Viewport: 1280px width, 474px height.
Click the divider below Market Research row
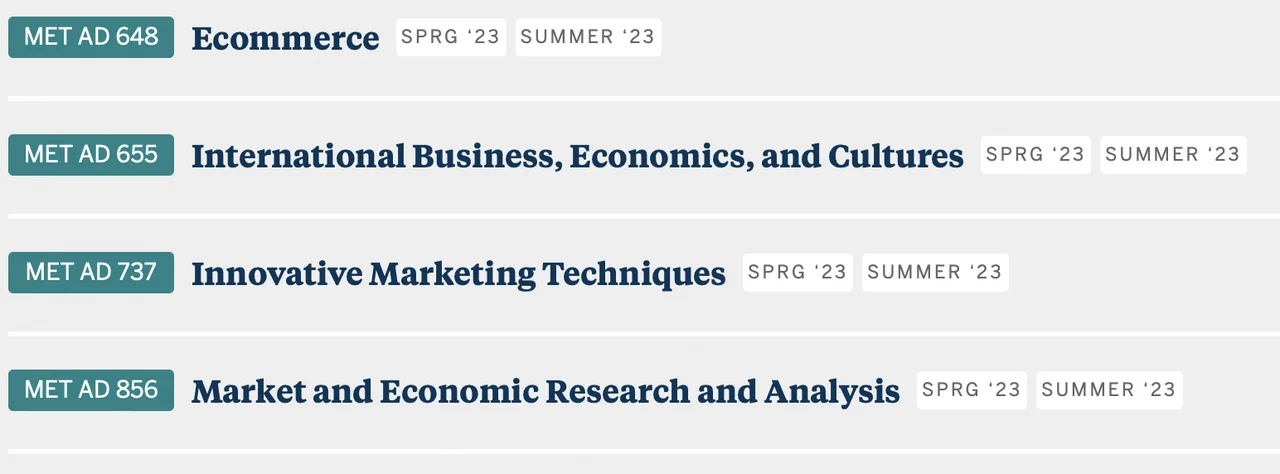pos(640,450)
